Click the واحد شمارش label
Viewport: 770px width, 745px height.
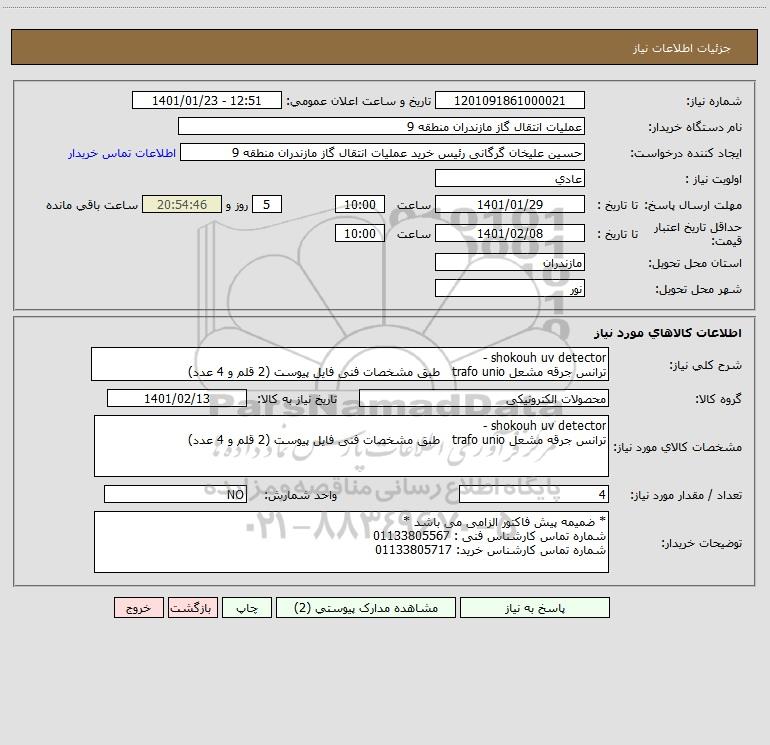301,496
